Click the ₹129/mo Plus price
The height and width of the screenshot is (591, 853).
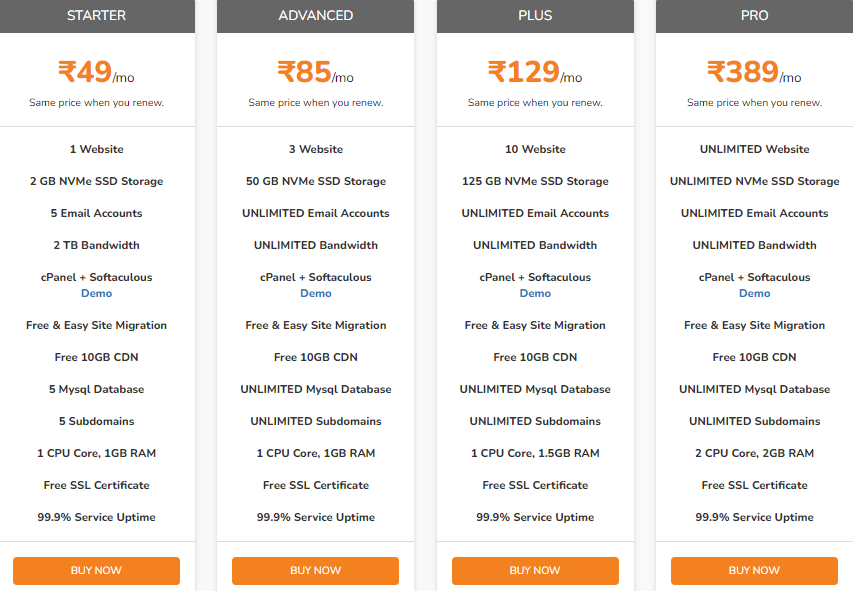pyautogui.click(x=535, y=72)
